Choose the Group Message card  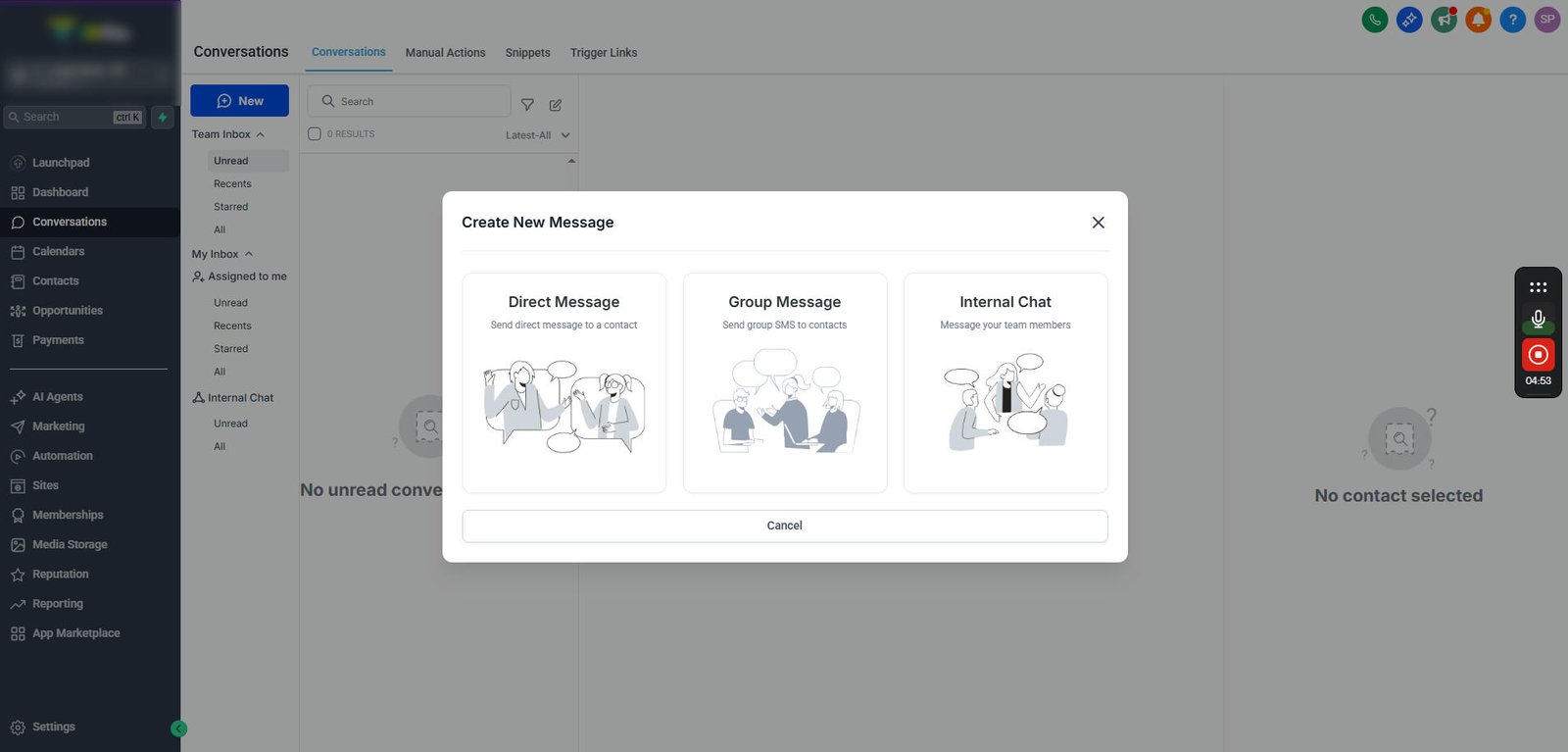[x=785, y=382]
